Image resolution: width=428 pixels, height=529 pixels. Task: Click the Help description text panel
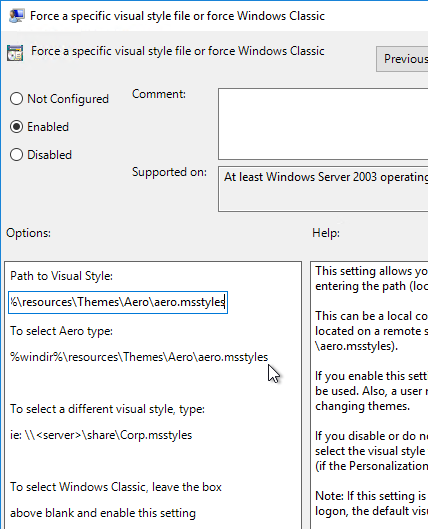pyautogui.click(x=369, y=395)
